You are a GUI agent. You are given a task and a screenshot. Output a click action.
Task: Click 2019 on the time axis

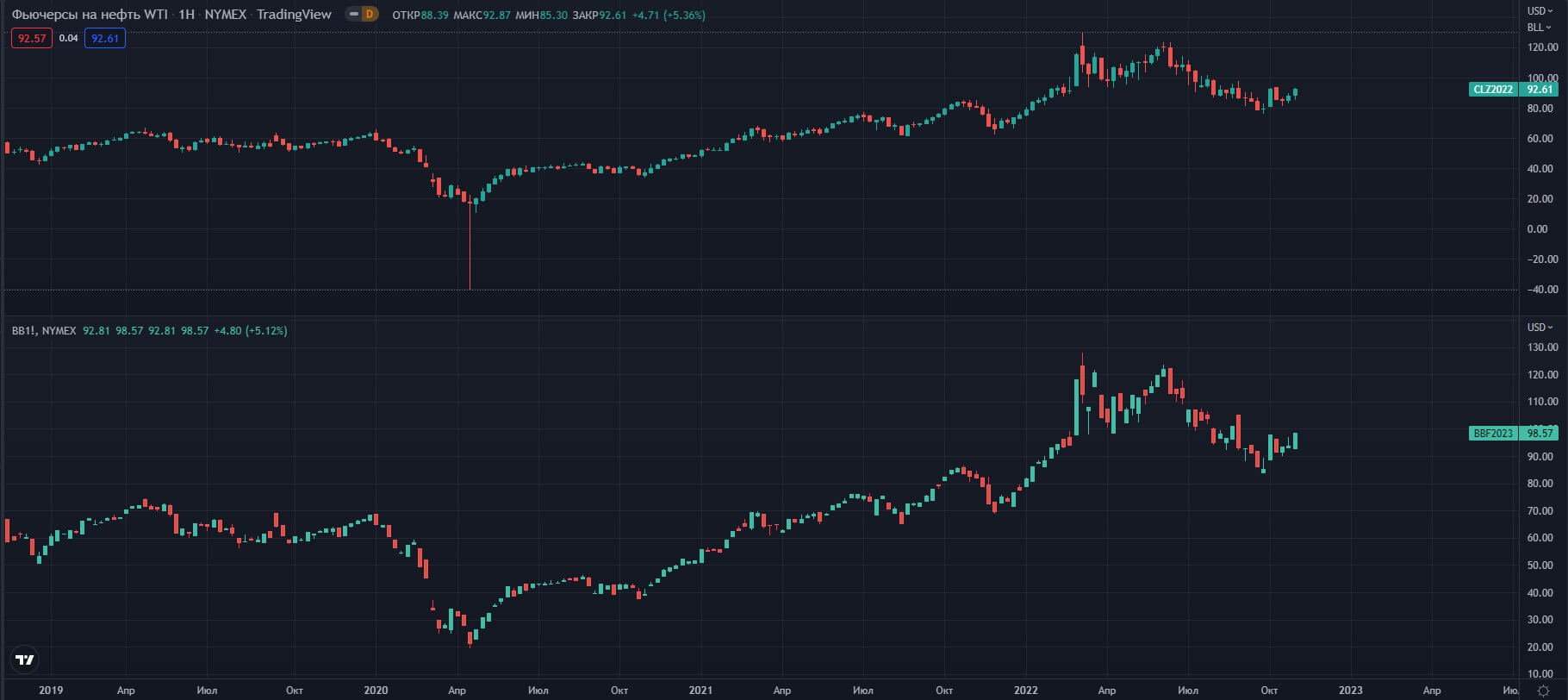[51, 690]
